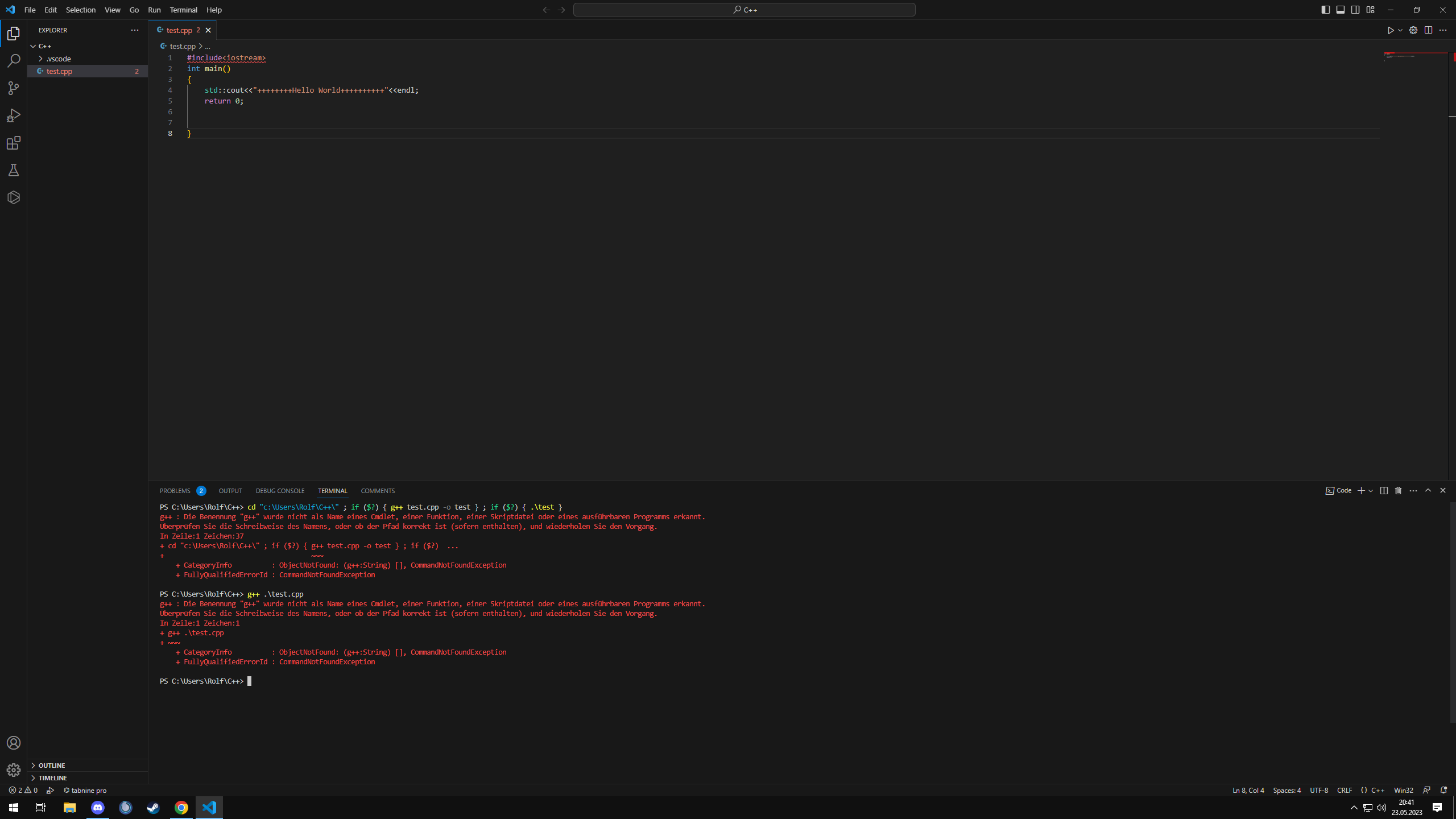Open Discord from the Windows taskbar
1456x819 pixels.
pyautogui.click(x=98, y=808)
